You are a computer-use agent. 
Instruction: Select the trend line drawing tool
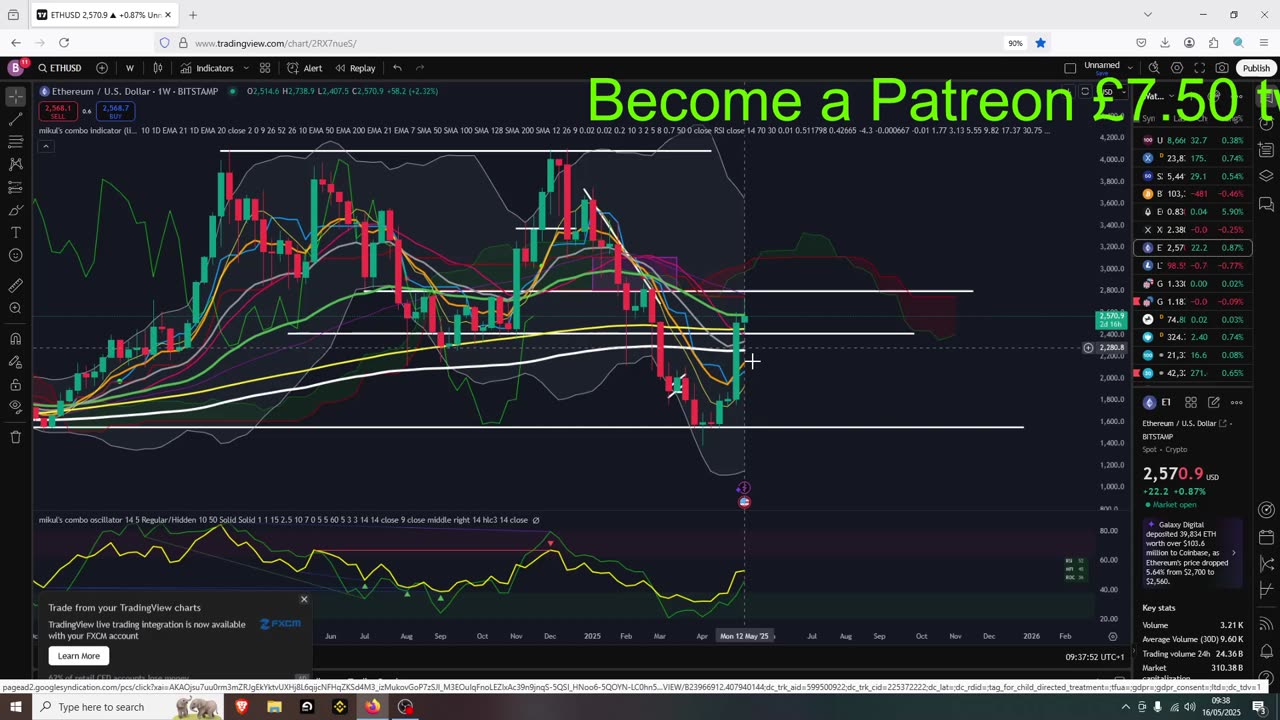[15, 120]
